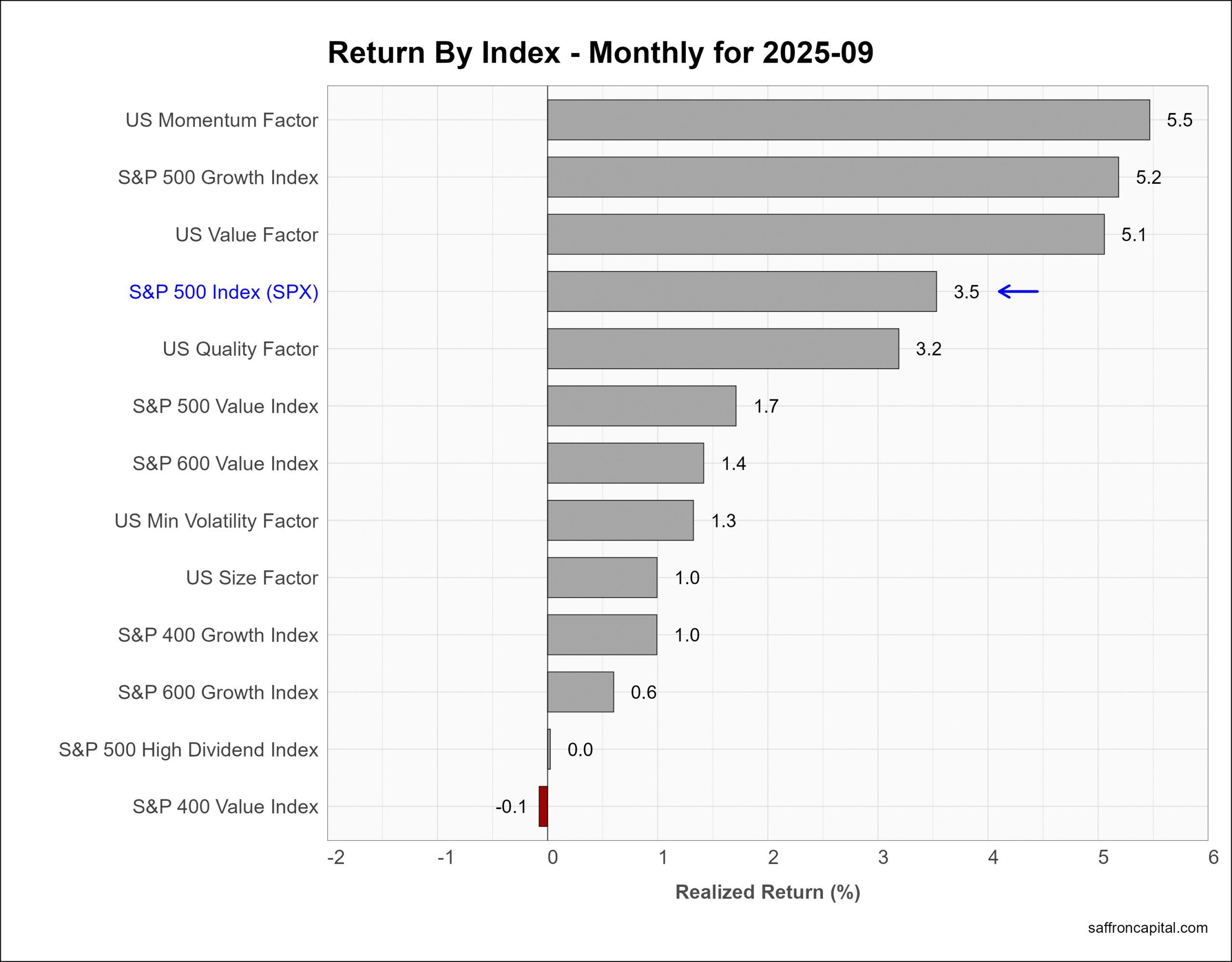Click the blue S&P 500 Index (SPX) label
This screenshot has height=962, width=1232.
coord(223,292)
